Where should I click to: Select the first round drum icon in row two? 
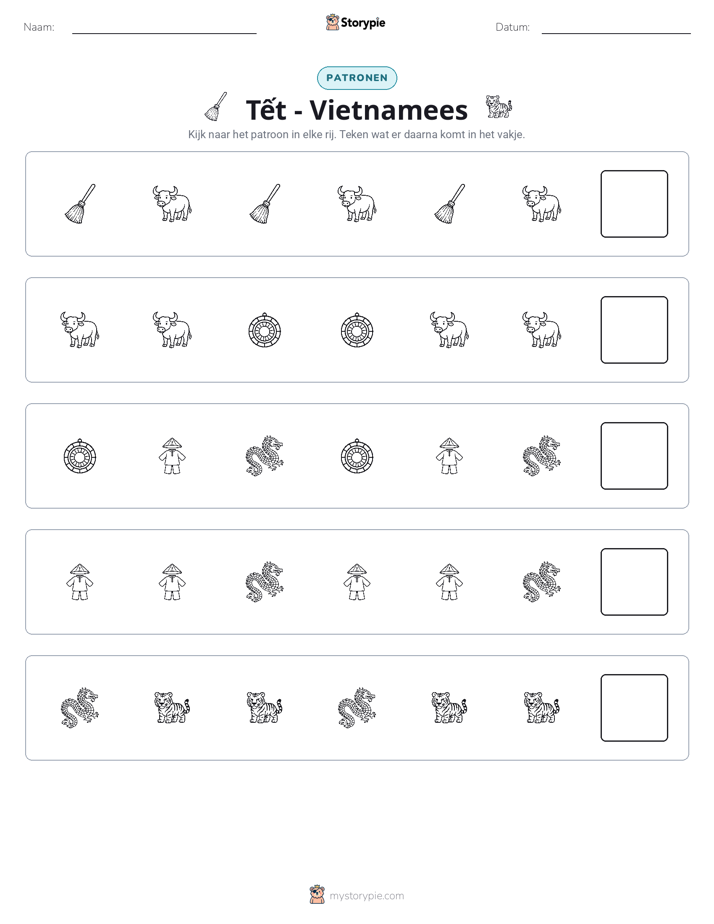(265, 330)
